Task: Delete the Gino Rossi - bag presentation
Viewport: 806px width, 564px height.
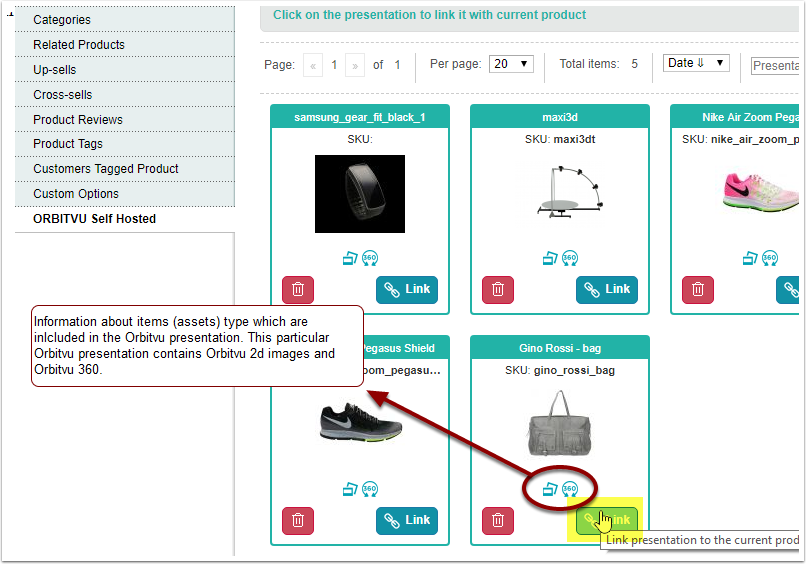Action: click(x=498, y=520)
